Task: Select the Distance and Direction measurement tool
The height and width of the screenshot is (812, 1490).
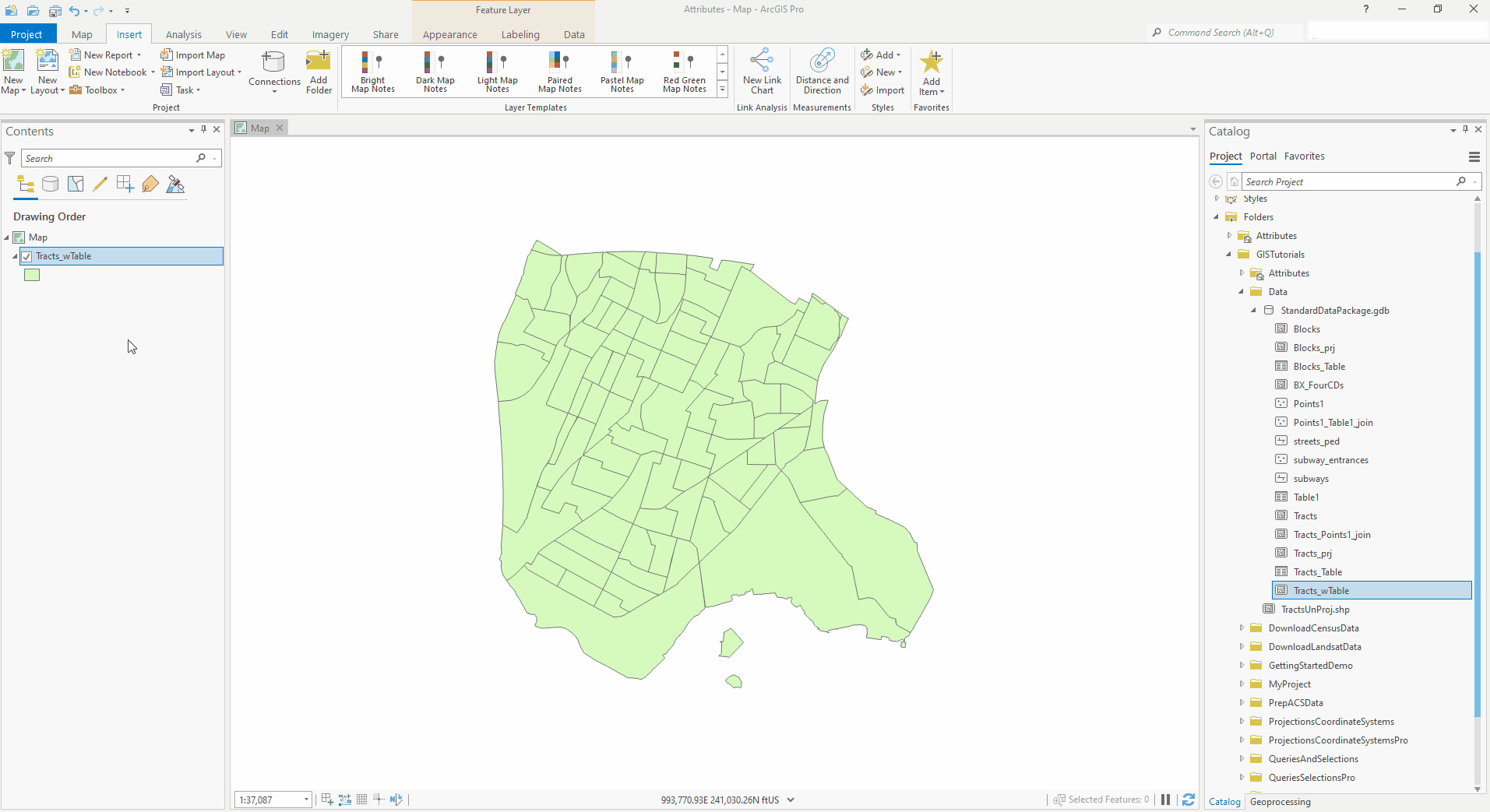Action: coord(821,71)
